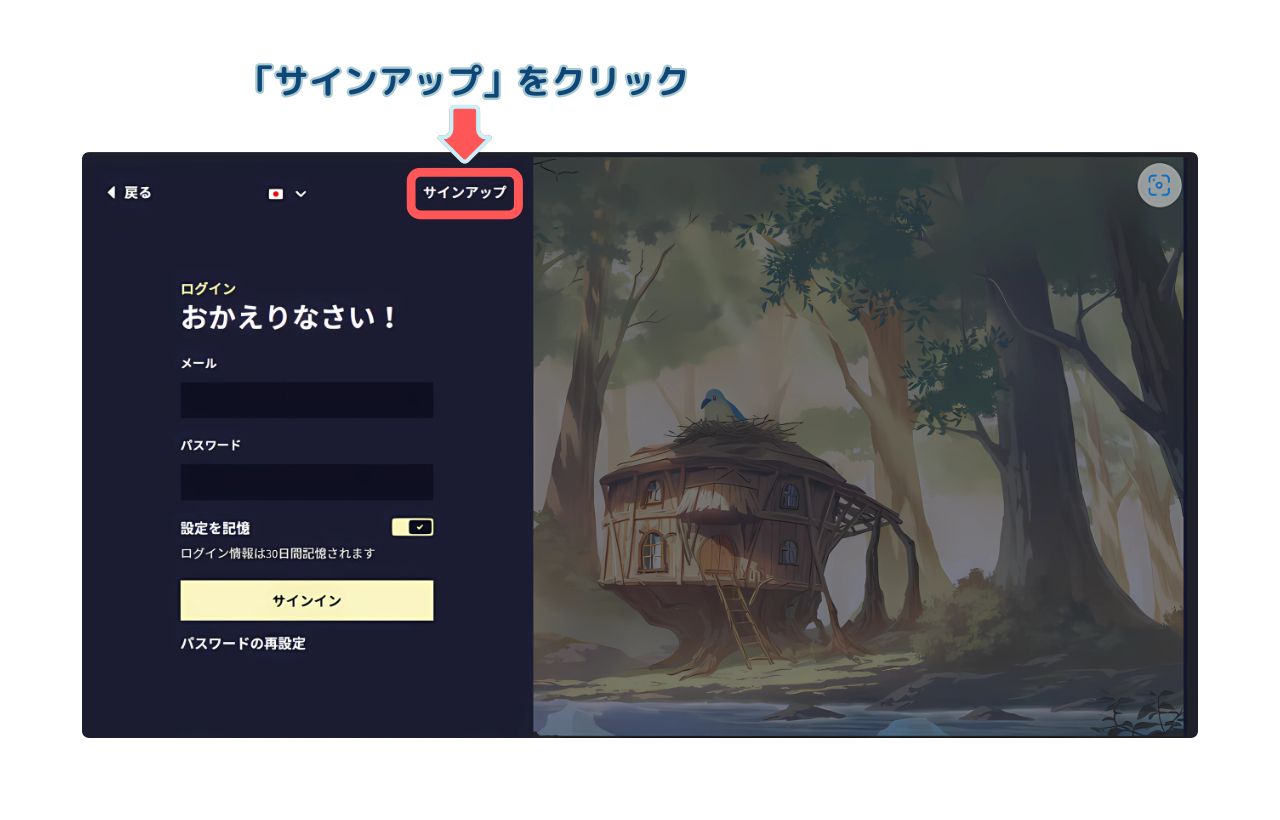
Task: Click the capture icon above the forest image
Action: click(x=1159, y=185)
